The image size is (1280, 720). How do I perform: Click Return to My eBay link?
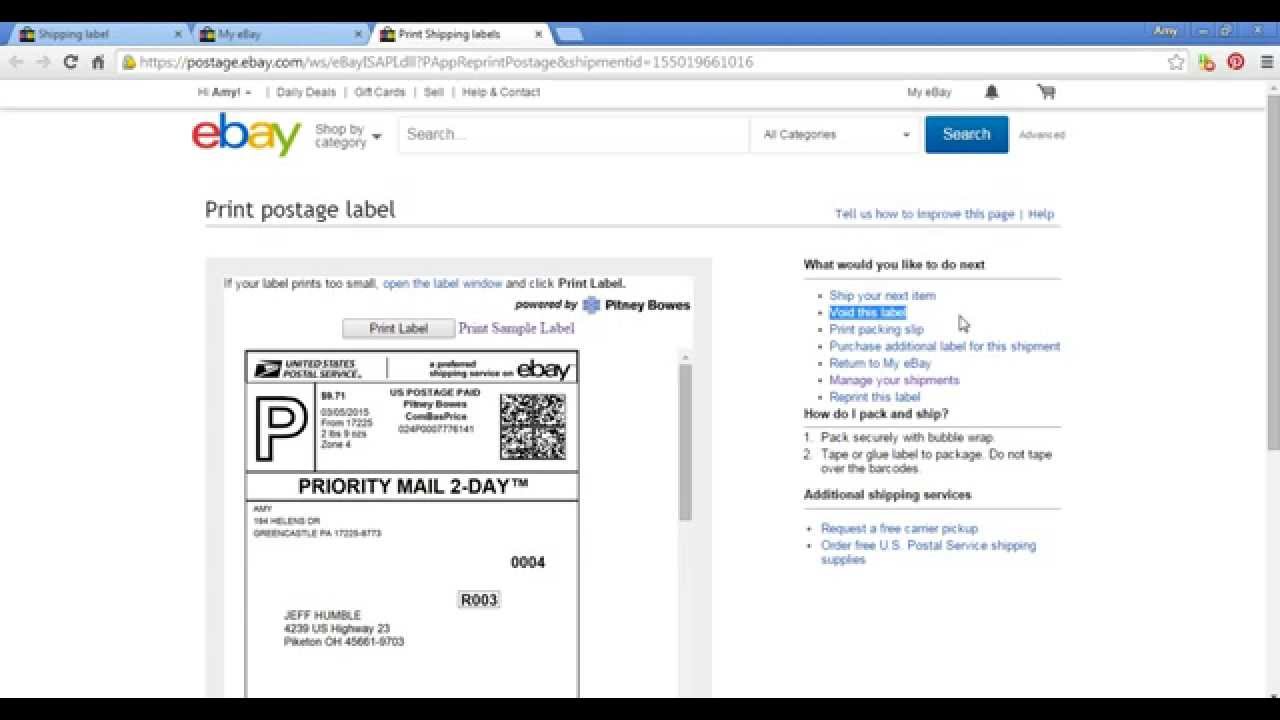(880, 364)
